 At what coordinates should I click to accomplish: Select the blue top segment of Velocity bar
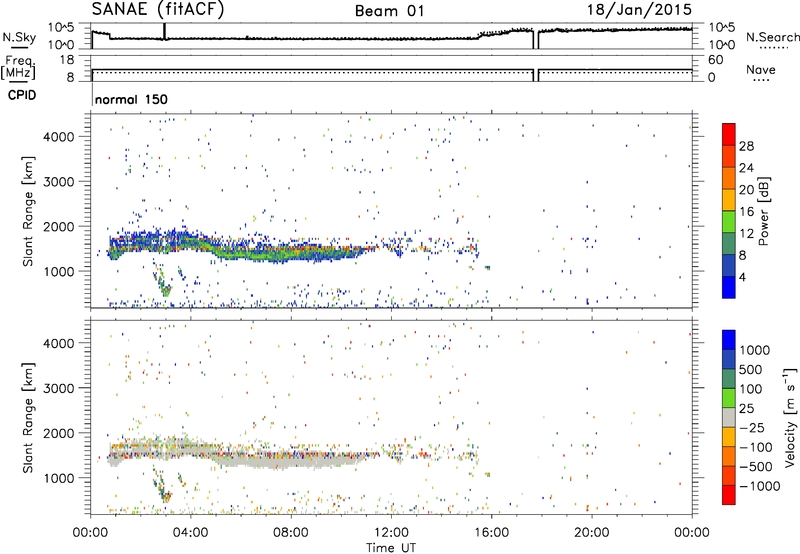coord(729,340)
